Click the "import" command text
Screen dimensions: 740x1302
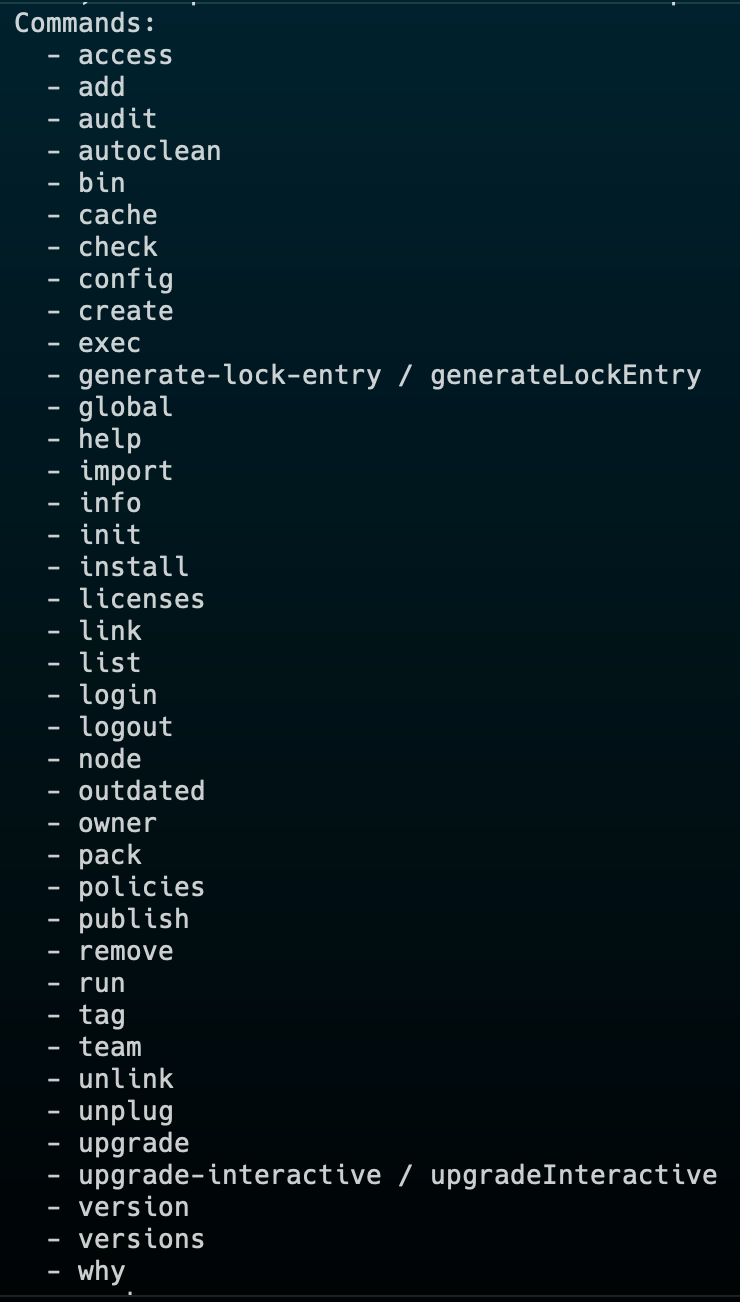pos(125,471)
